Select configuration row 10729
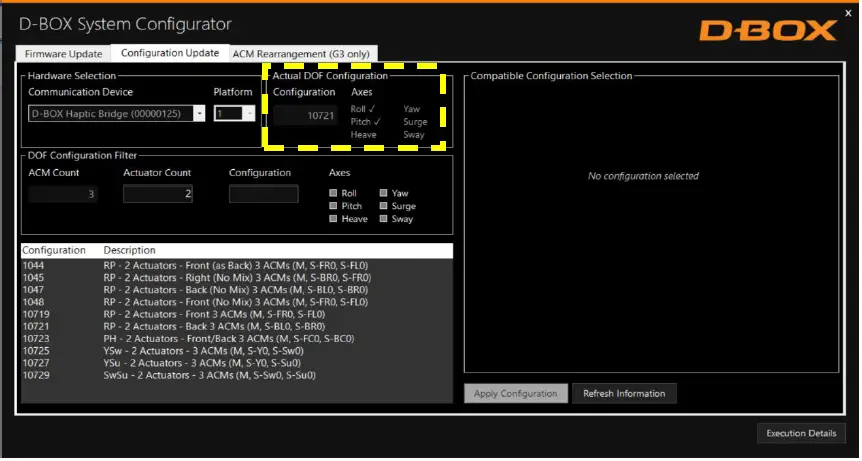The height and width of the screenshot is (461, 862). pos(236,375)
